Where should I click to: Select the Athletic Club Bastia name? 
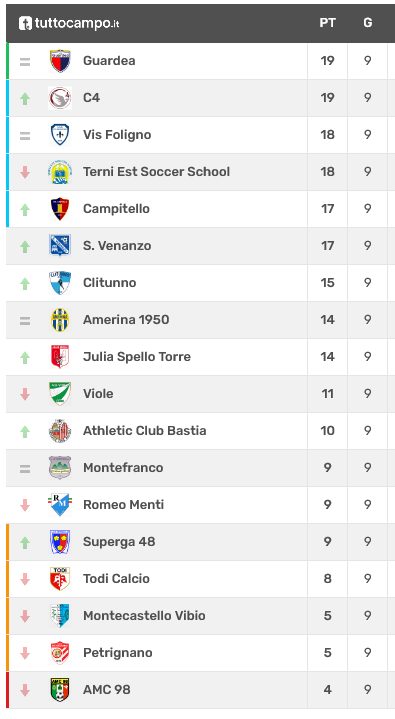point(145,431)
